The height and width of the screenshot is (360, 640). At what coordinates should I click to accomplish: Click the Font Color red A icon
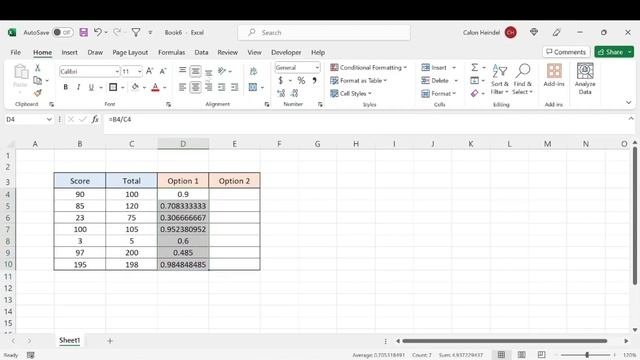coord(155,87)
